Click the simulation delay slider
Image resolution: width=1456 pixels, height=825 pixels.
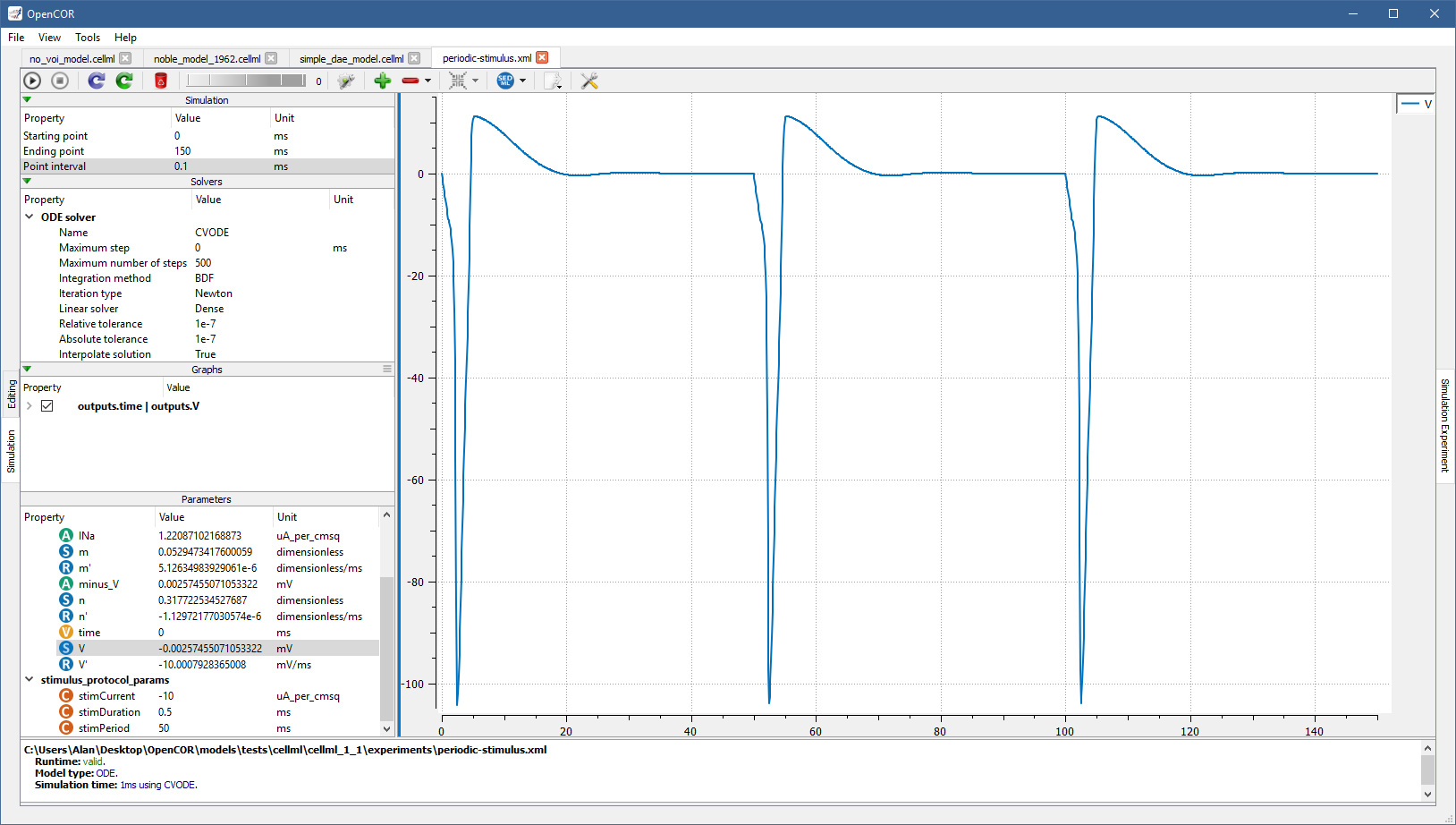[x=246, y=81]
